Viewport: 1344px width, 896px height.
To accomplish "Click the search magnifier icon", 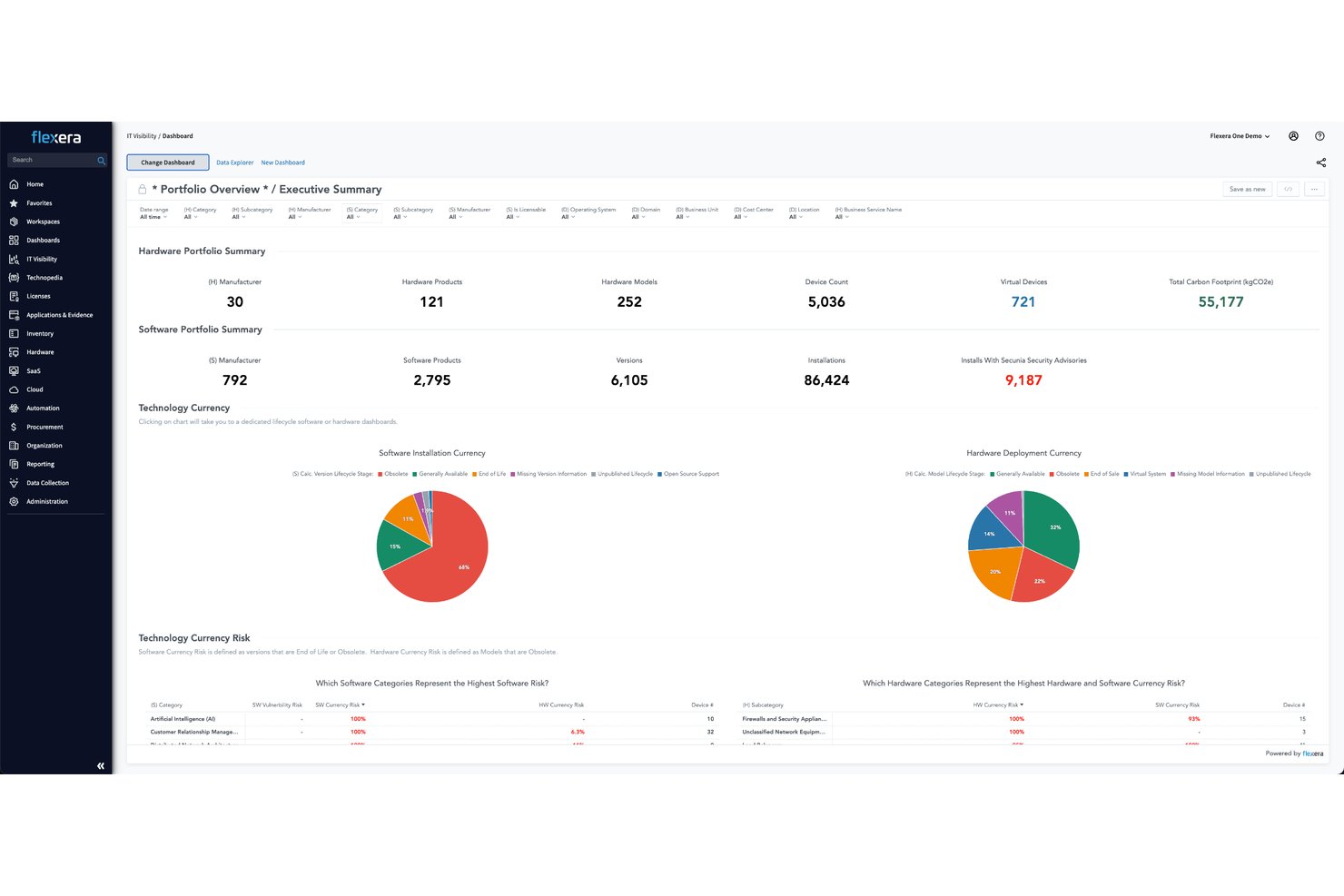I will (x=101, y=160).
